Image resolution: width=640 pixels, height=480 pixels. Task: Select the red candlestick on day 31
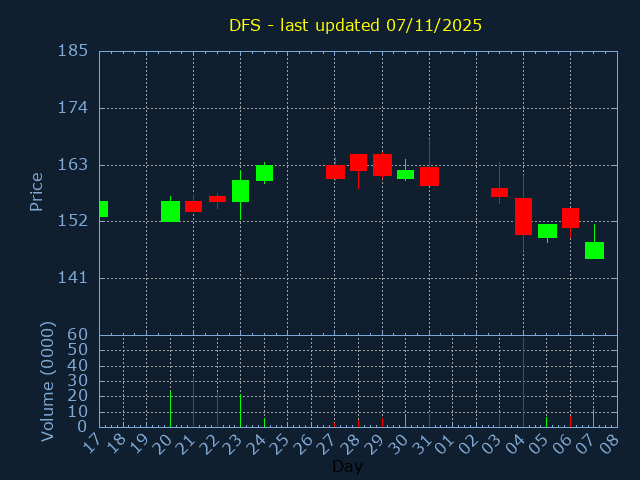tap(429, 176)
